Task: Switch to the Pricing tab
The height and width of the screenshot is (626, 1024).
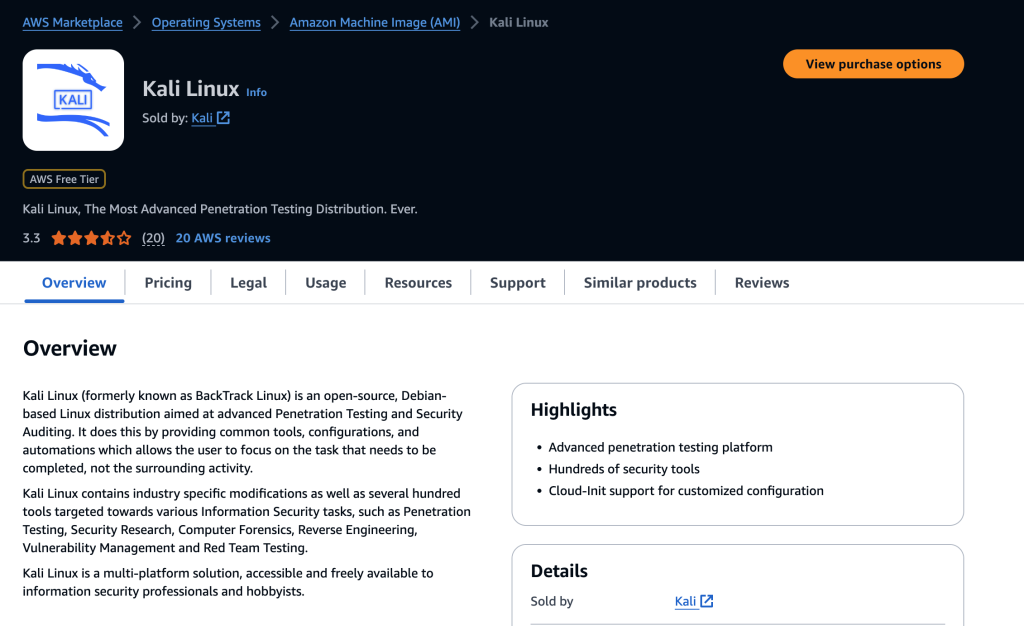Action: [167, 283]
